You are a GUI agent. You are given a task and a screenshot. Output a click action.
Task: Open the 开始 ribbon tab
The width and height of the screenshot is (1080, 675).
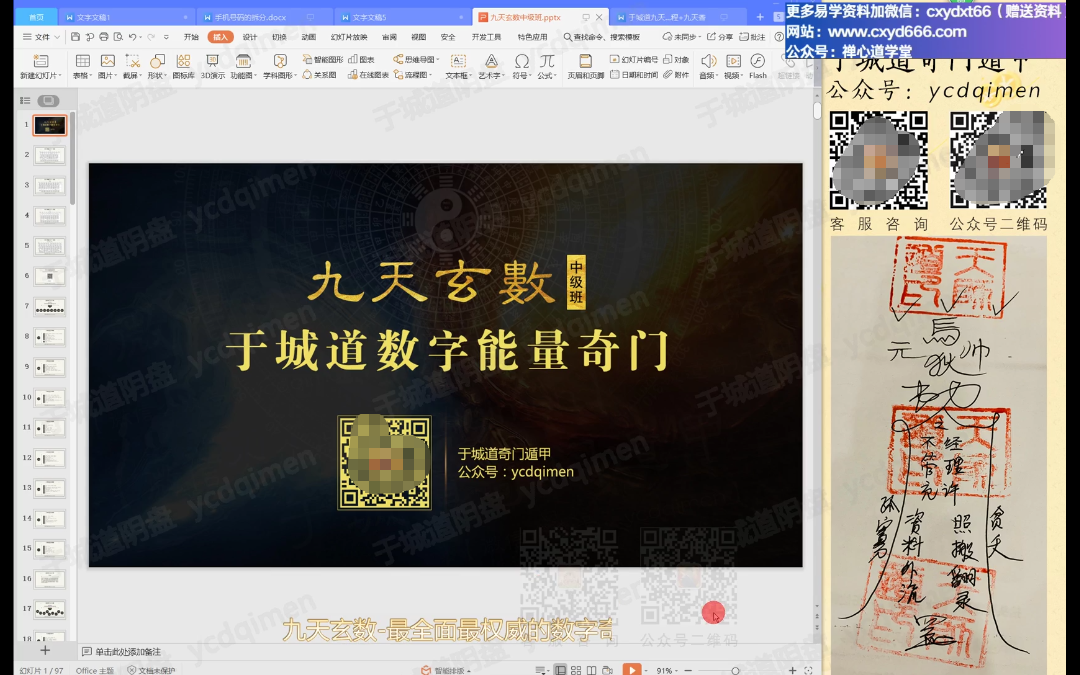(x=191, y=37)
